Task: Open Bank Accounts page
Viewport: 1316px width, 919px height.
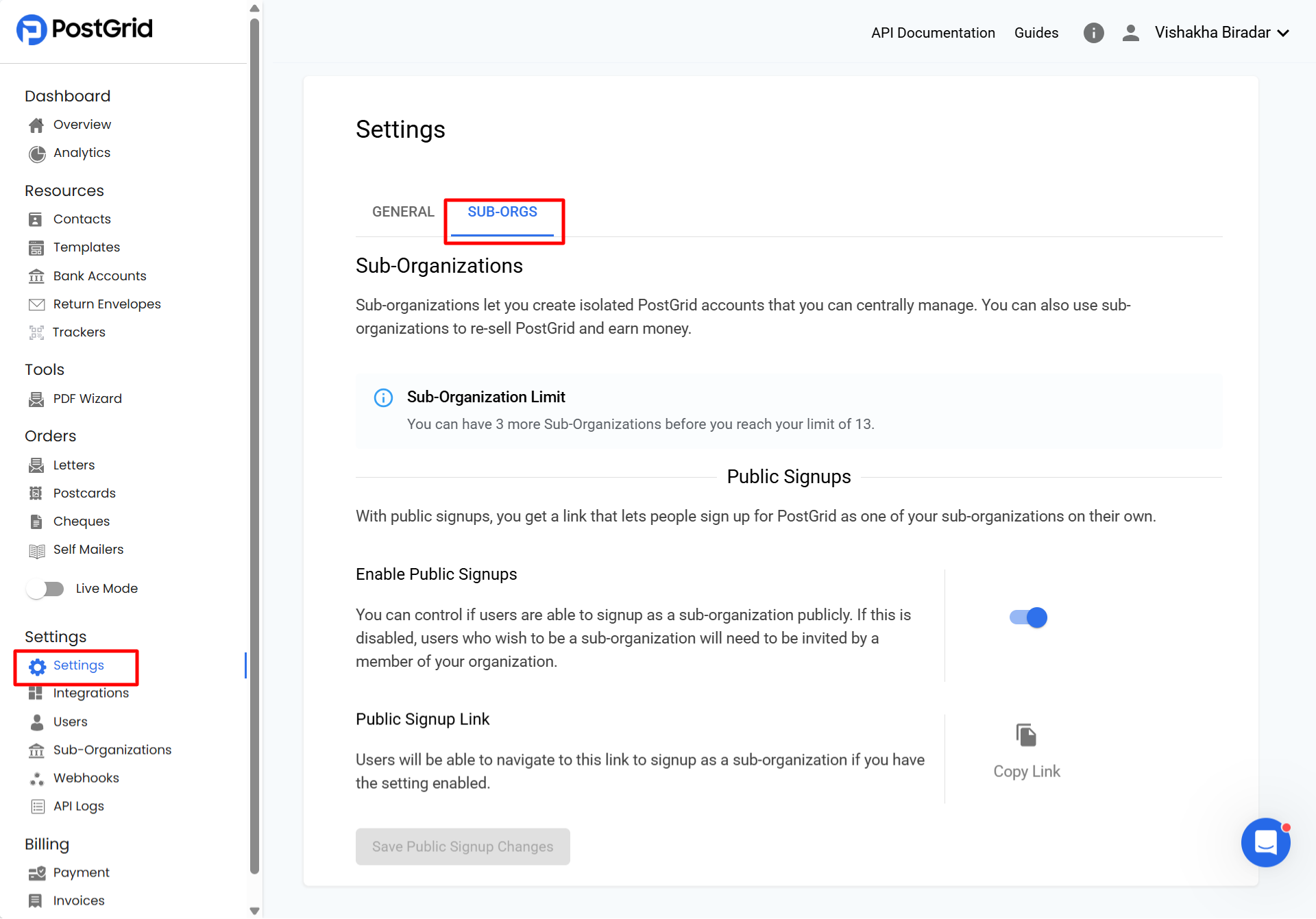Action: click(x=100, y=276)
